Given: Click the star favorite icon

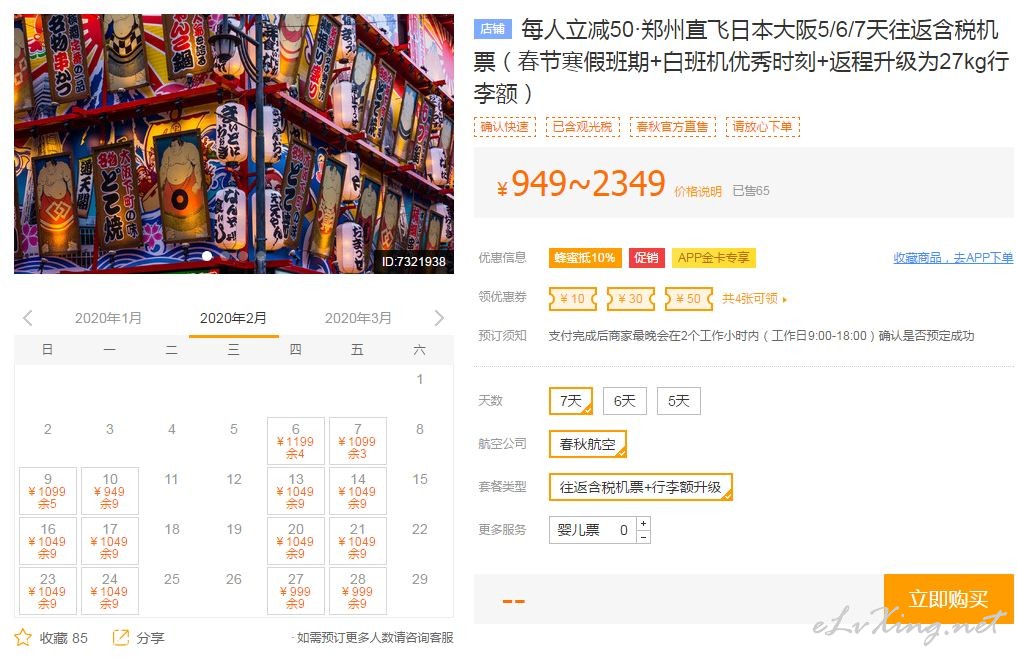Looking at the screenshot, I should coord(23,637).
